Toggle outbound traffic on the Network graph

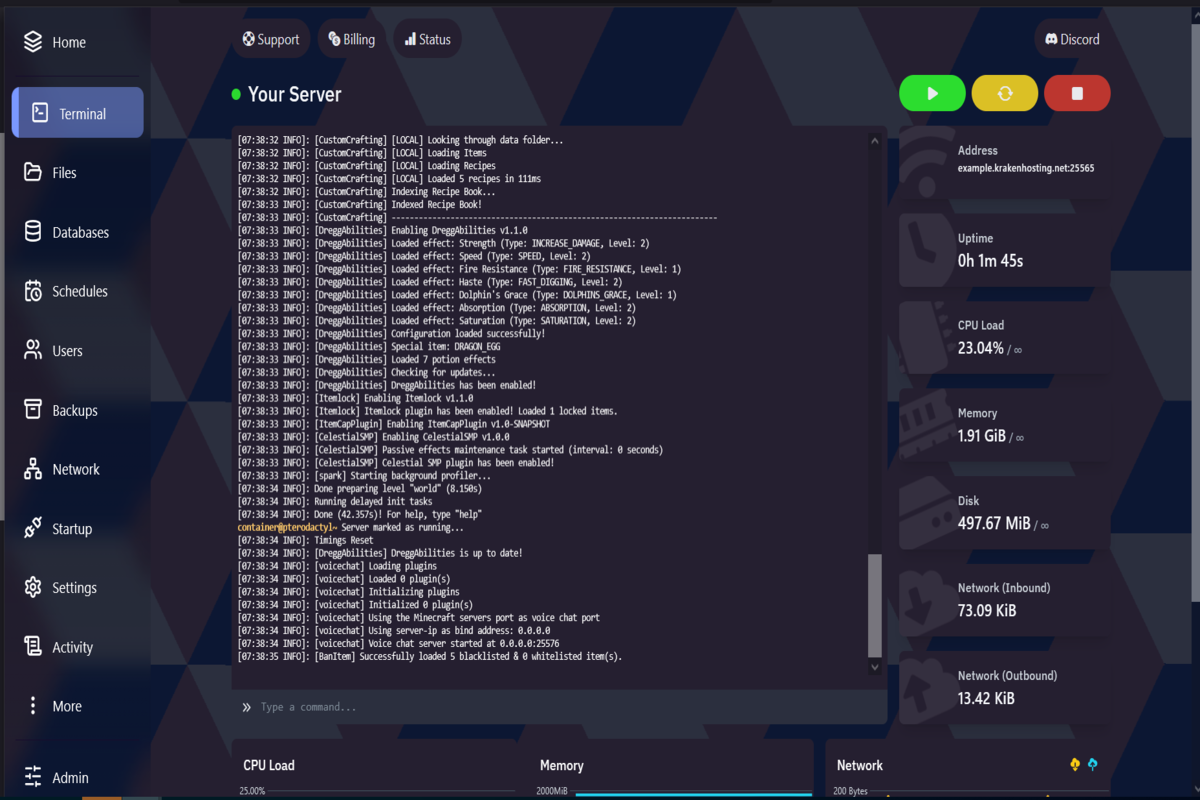[1092, 765]
